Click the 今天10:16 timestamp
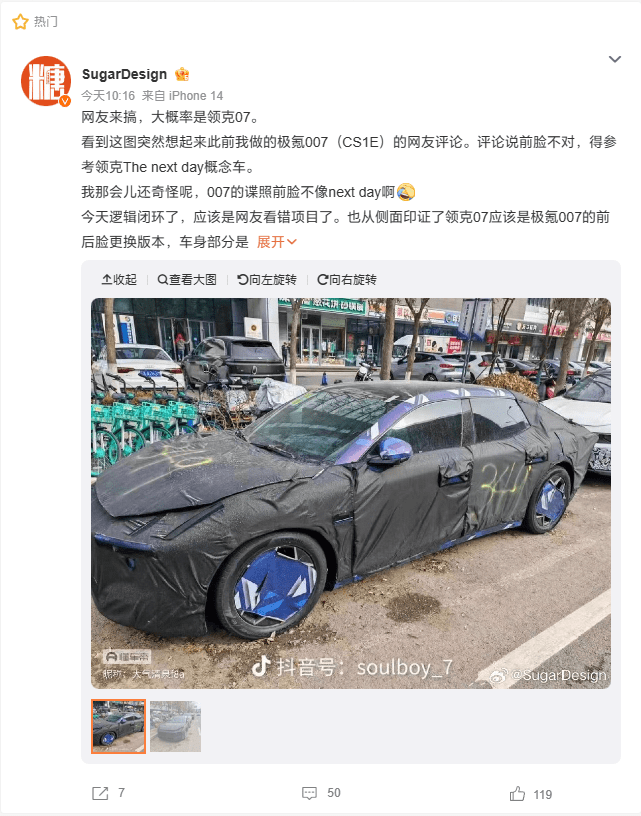This screenshot has height=816, width=641. pos(108,96)
